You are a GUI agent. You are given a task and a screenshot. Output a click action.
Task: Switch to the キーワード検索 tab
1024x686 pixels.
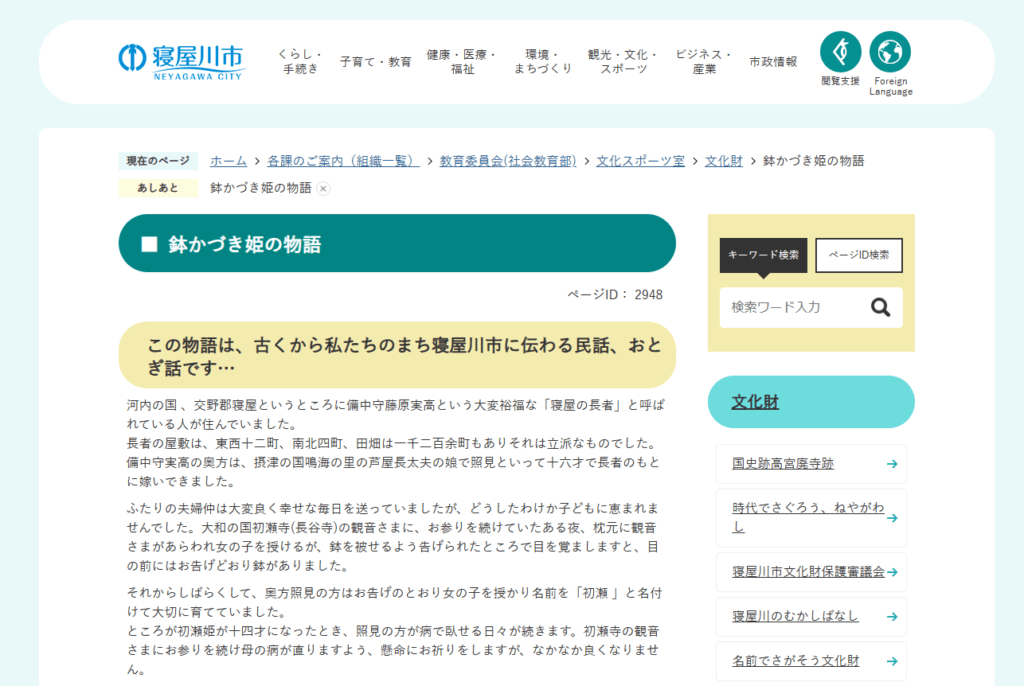point(763,255)
